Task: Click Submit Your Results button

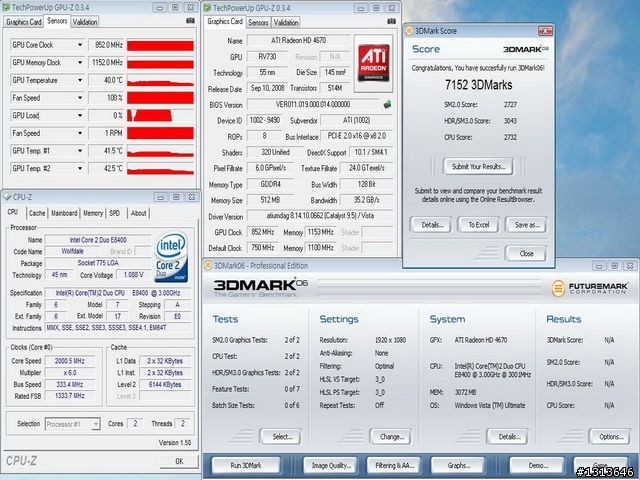Action: pyautogui.click(x=478, y=167)
